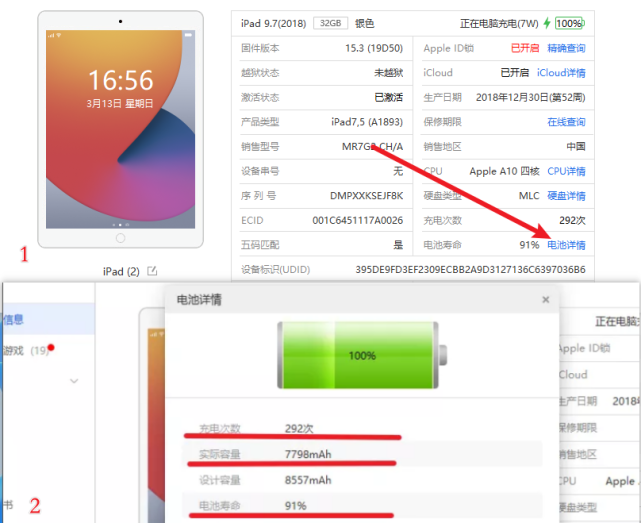The width and height of the screenshot is (641, 523).
Task: Click the 7798mAh actual capacity value
Action: click(308, 454)
